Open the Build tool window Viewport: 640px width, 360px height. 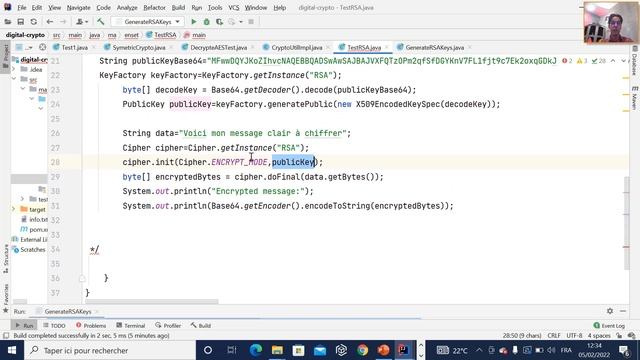click(x=200, y=325)
